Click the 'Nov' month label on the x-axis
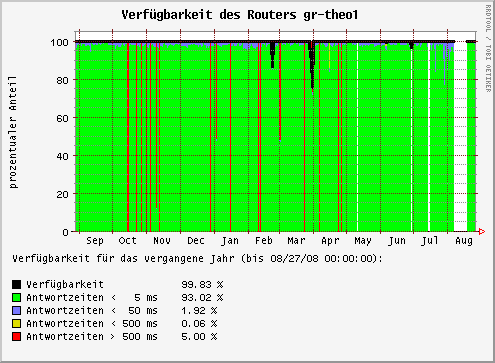This screenshot has height=363, width=495. tap(162, 241)
